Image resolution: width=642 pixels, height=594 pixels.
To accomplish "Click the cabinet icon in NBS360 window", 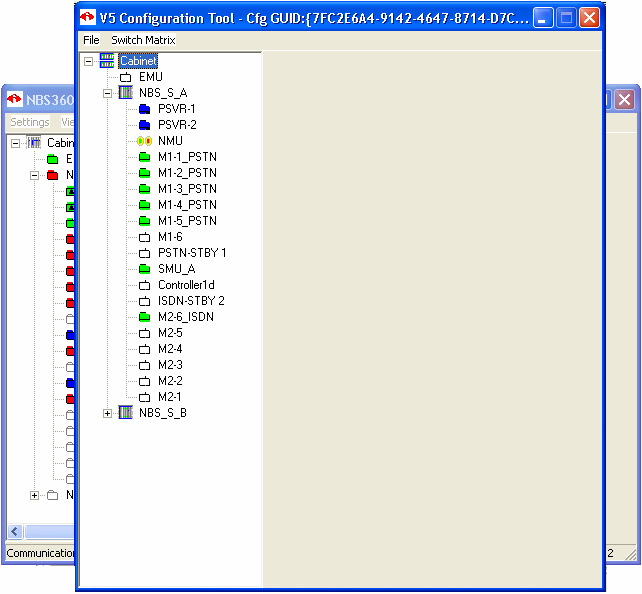I will (x=34, y=143).
